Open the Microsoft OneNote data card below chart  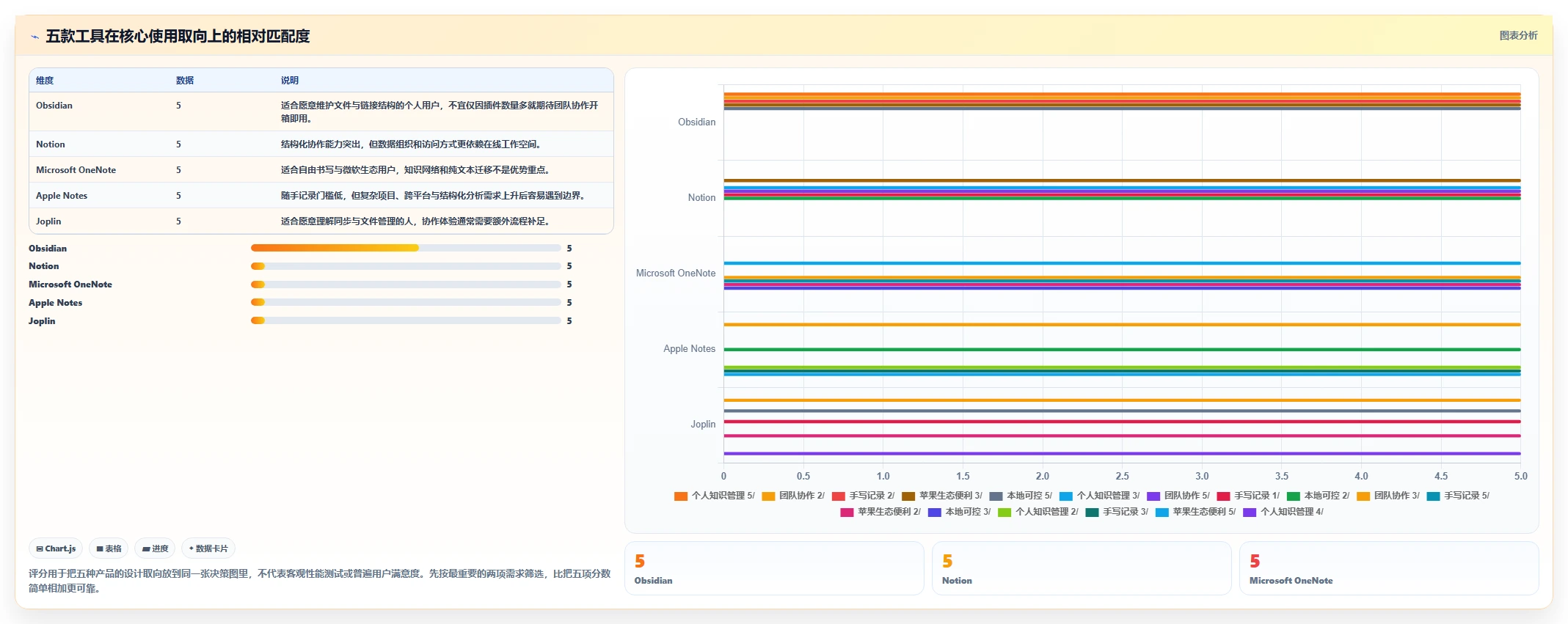tap(1389, 568)
